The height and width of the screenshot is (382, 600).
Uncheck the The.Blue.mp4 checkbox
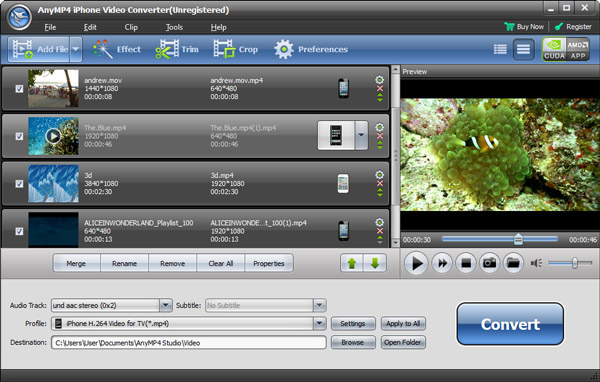click(19, 136)
